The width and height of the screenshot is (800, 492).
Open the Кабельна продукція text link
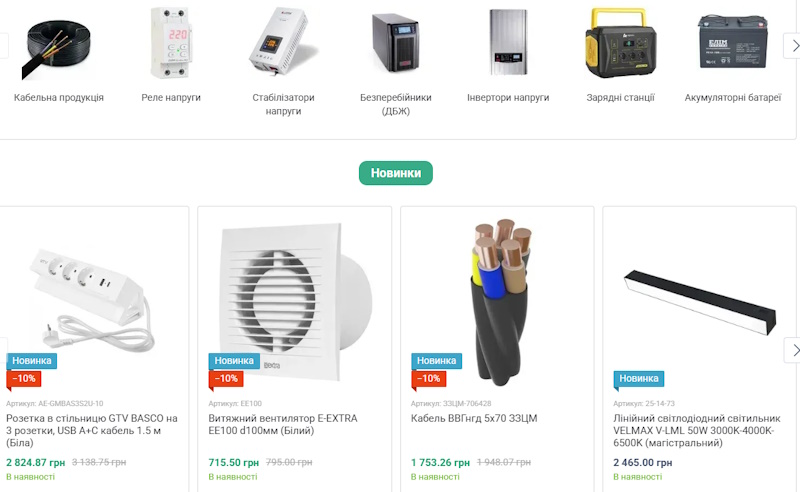pyautogui.click(x=59, y=97)
